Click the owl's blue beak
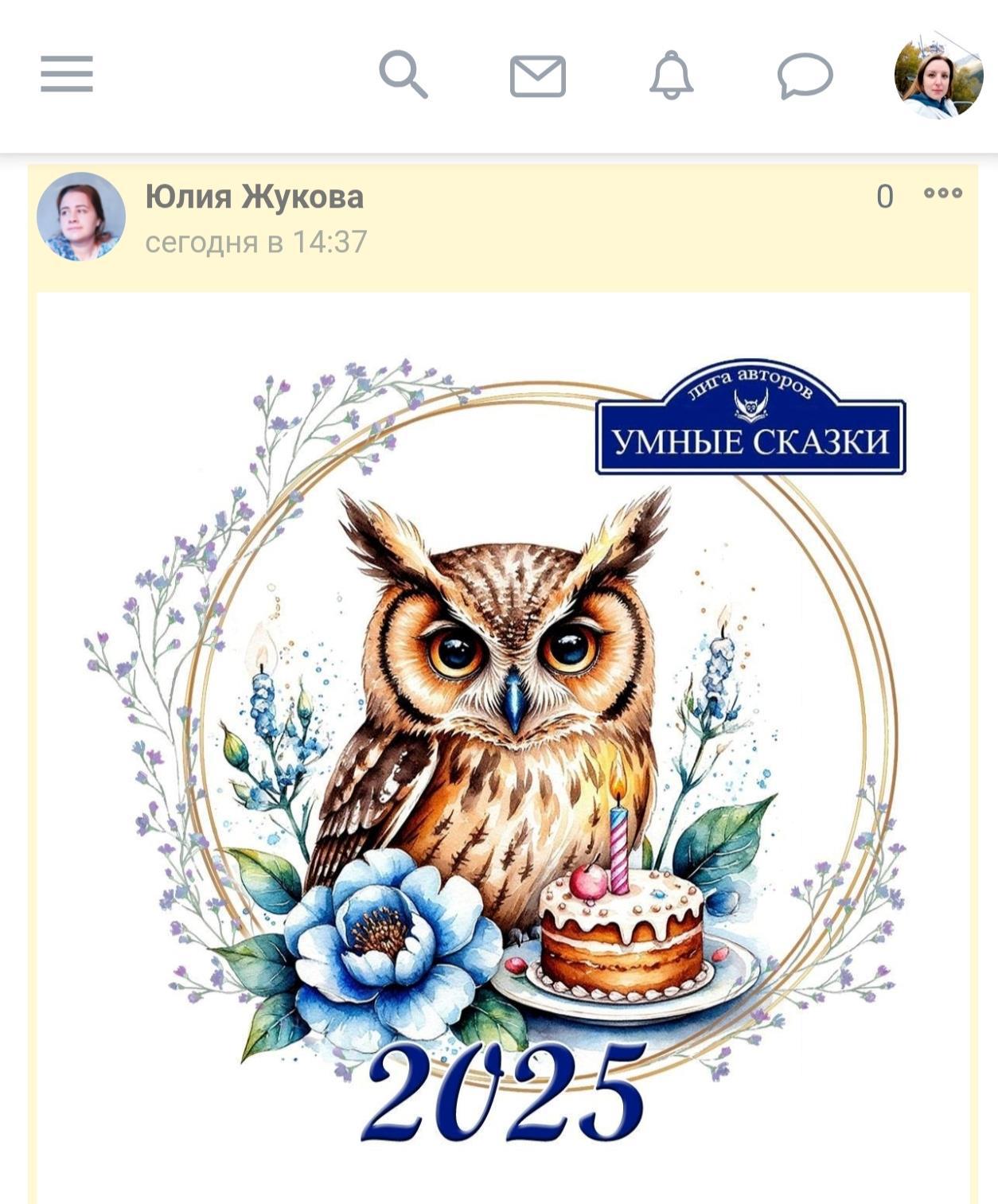Image resolution: width=998 pixels, height=1204 pixels. (515, 700)
